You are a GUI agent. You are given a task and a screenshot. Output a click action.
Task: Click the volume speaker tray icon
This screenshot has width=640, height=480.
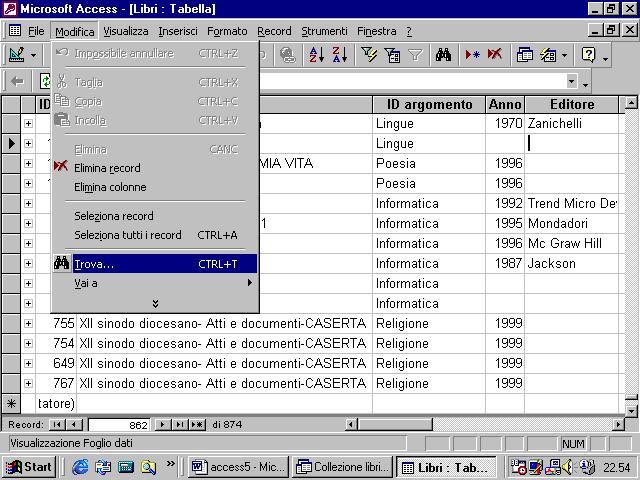coord(567,467)
